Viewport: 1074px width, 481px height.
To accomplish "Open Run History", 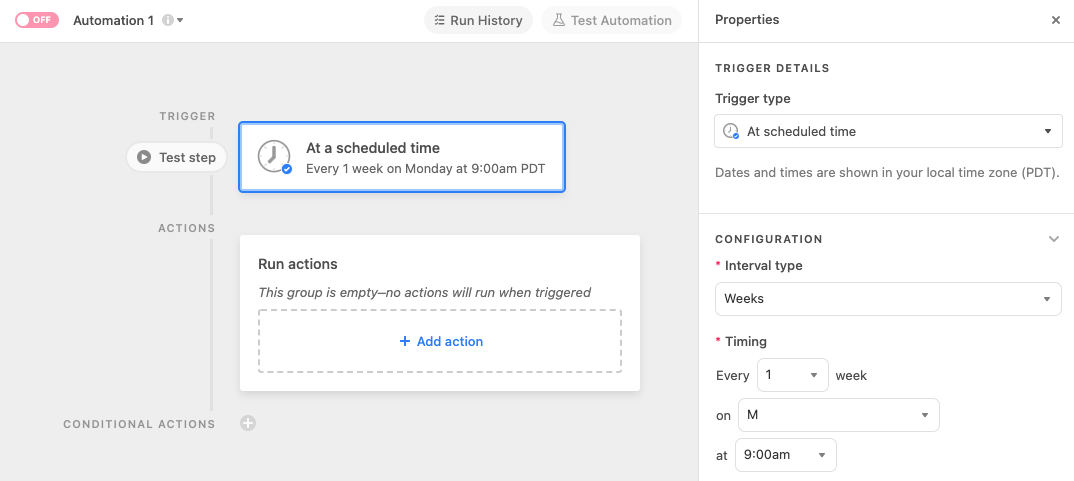I will click(478, 21).
